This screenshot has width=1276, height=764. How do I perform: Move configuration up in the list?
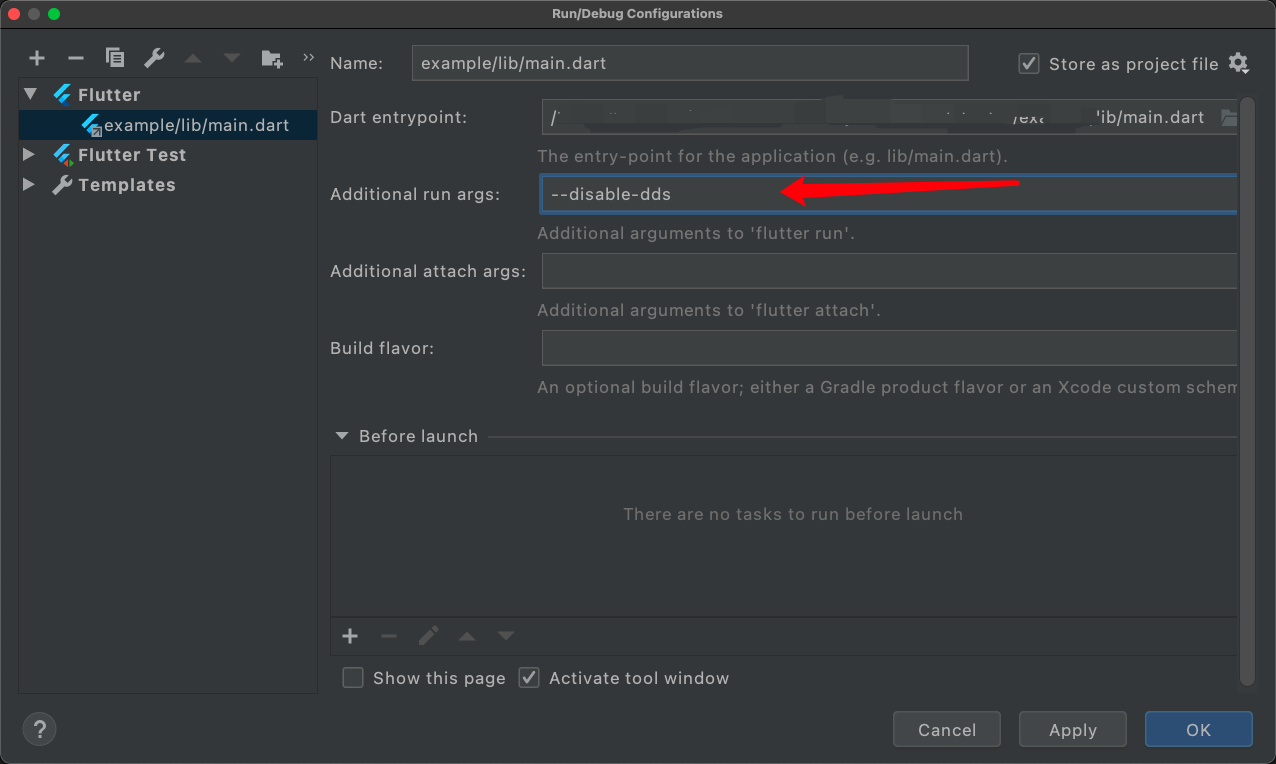(193, 59)
